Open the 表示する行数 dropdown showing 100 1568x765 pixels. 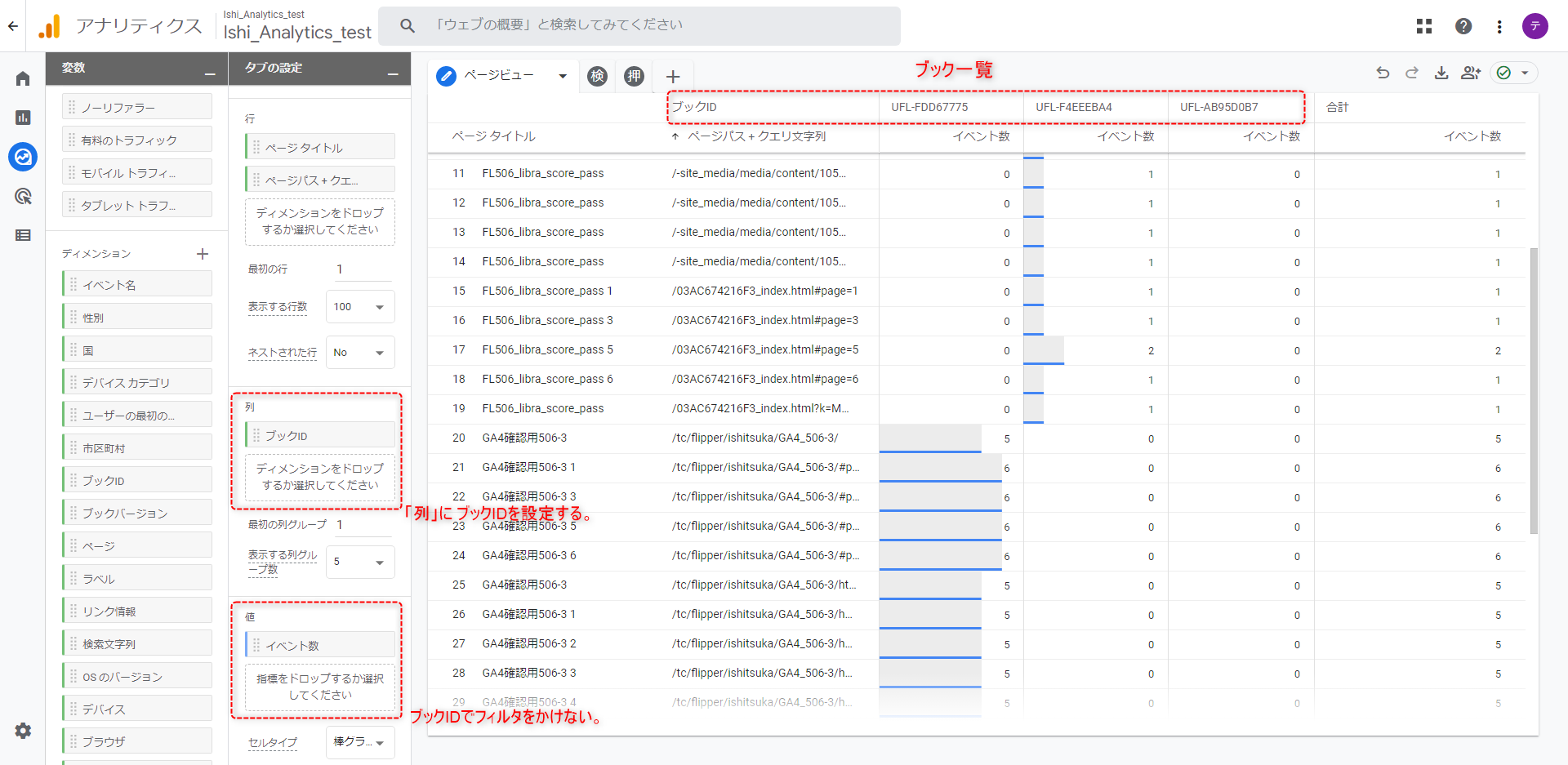[x=359, y=307]
